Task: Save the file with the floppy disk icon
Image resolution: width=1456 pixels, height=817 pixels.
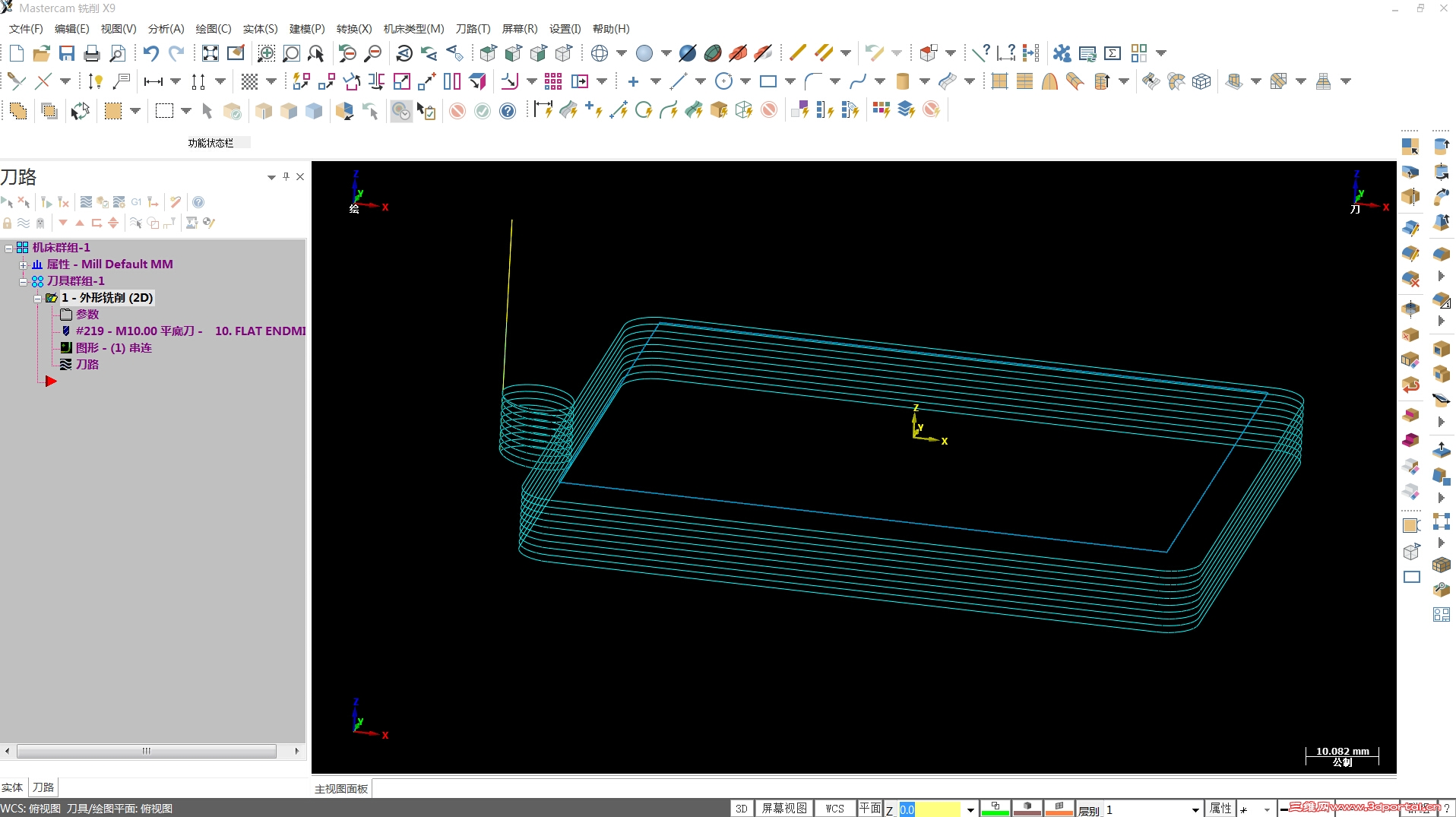Action: (x=67, y=53)
